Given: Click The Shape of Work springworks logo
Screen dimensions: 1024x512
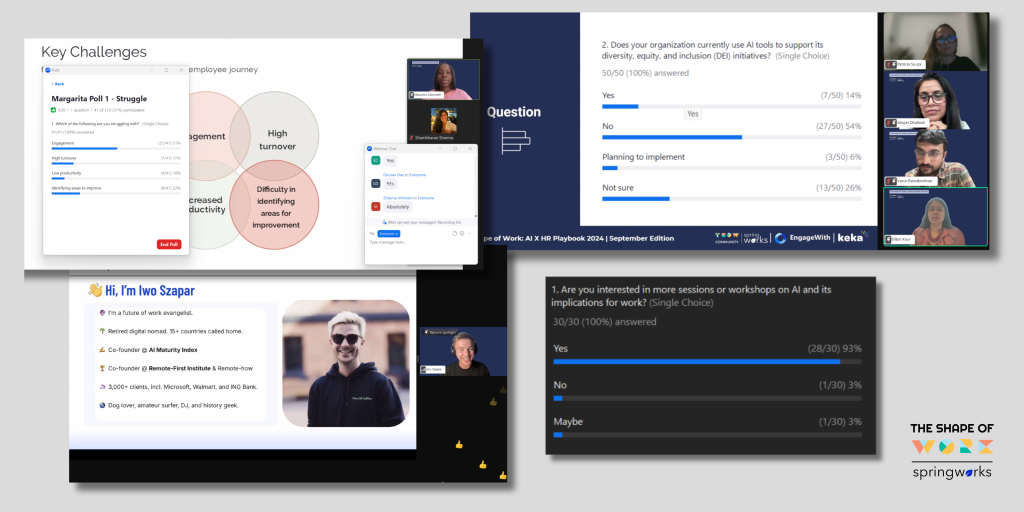Looking at the screenshot, I should pyautogui.click(x=951, y=450).
